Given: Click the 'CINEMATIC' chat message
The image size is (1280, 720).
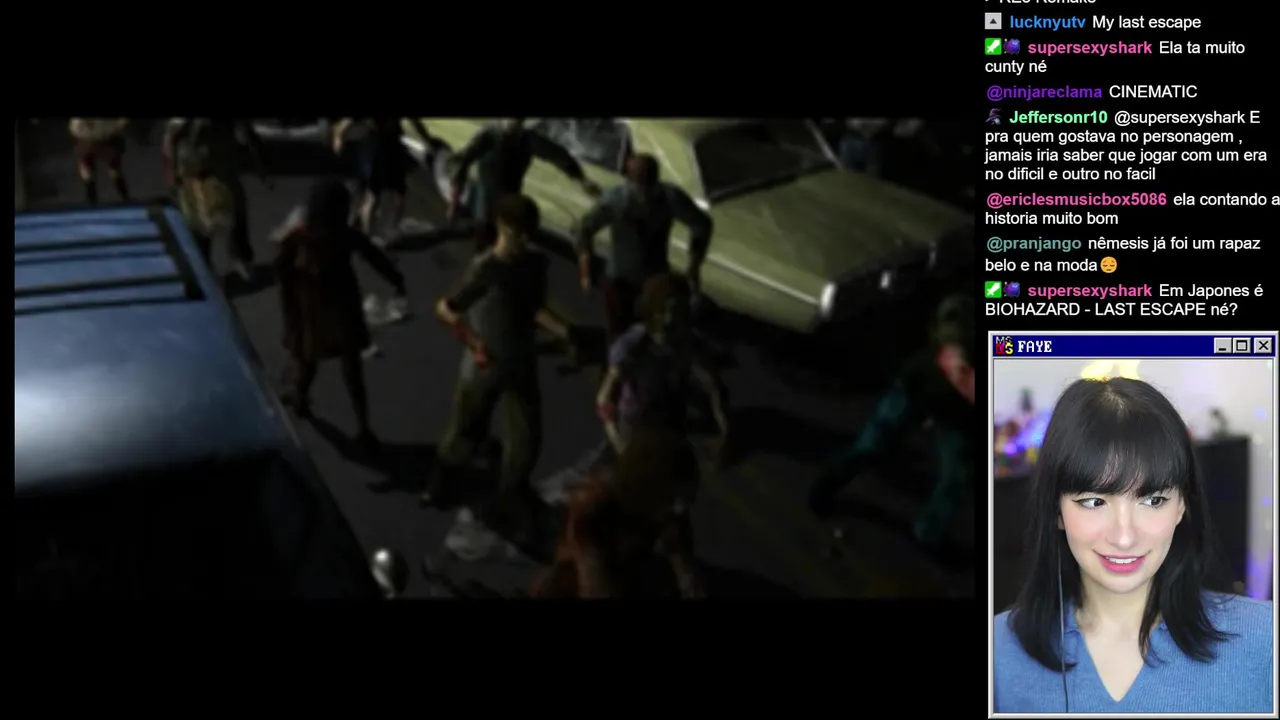Looking at the screenshot, I should pyautogui.click(x=1153, y=92).
